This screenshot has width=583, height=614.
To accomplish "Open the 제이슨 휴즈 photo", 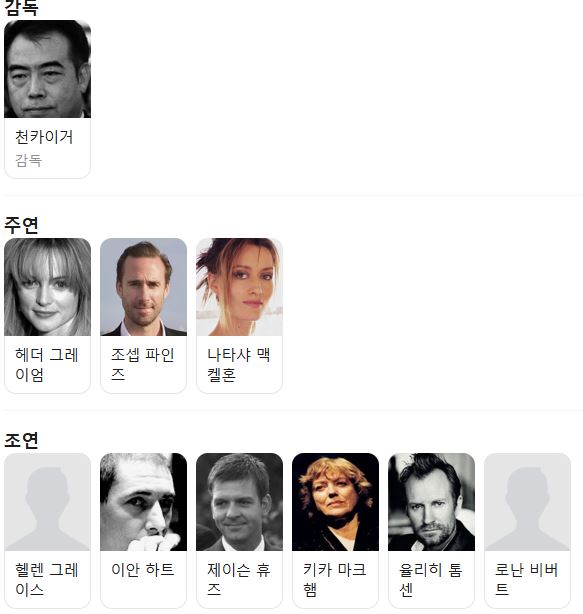I will click(x=239, y=502).
